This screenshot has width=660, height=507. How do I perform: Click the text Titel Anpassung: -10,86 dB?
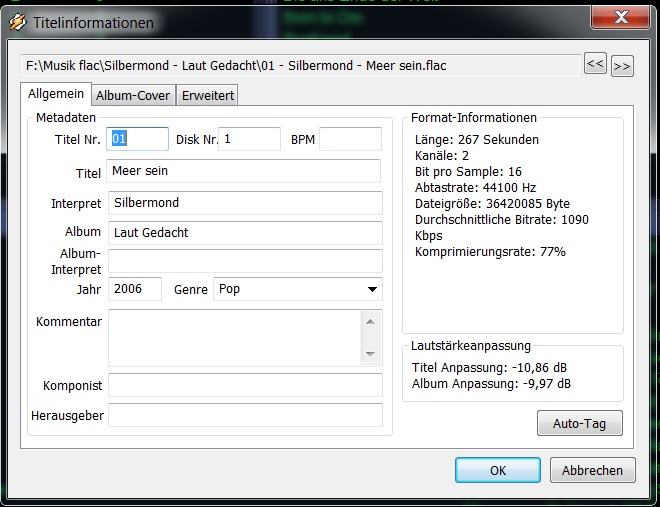point(489,368)
